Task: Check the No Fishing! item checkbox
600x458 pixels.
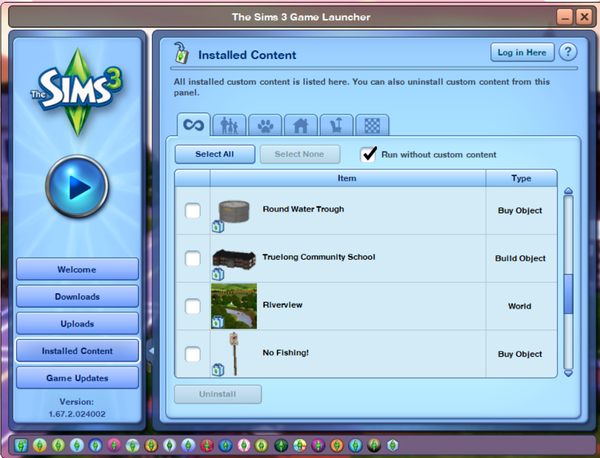Action: click(x=193, y=354)
